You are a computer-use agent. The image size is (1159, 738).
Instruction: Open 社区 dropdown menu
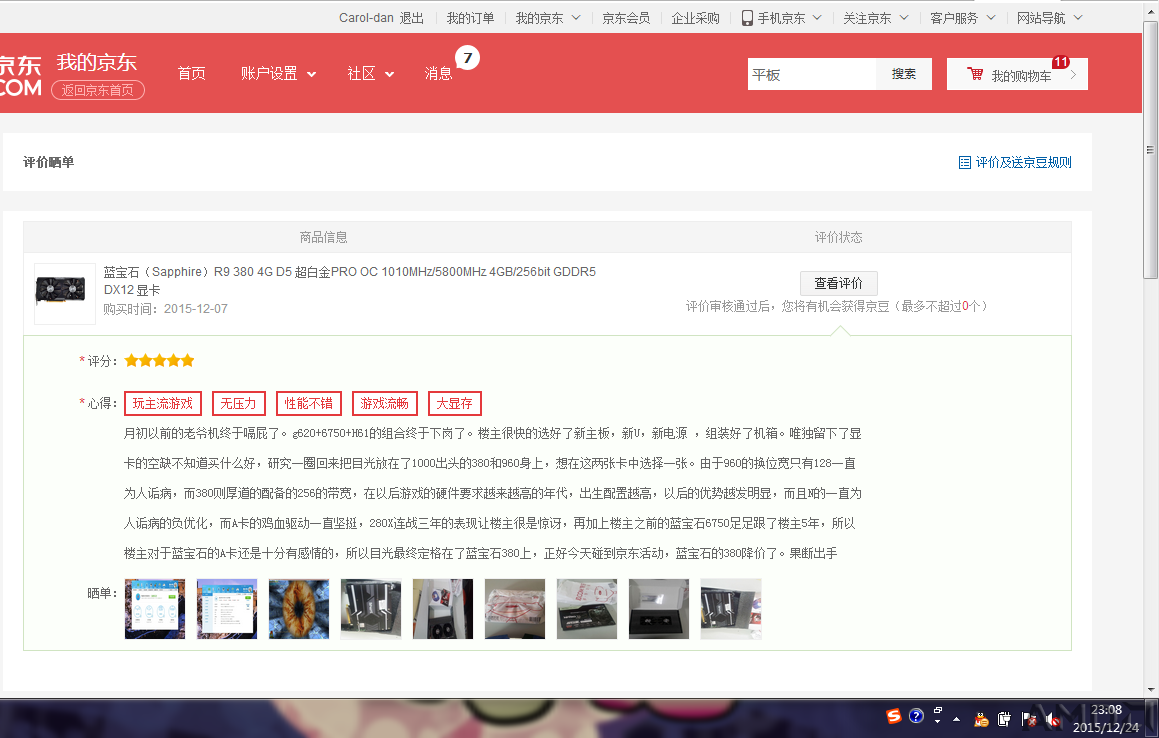tap(370, 73)
